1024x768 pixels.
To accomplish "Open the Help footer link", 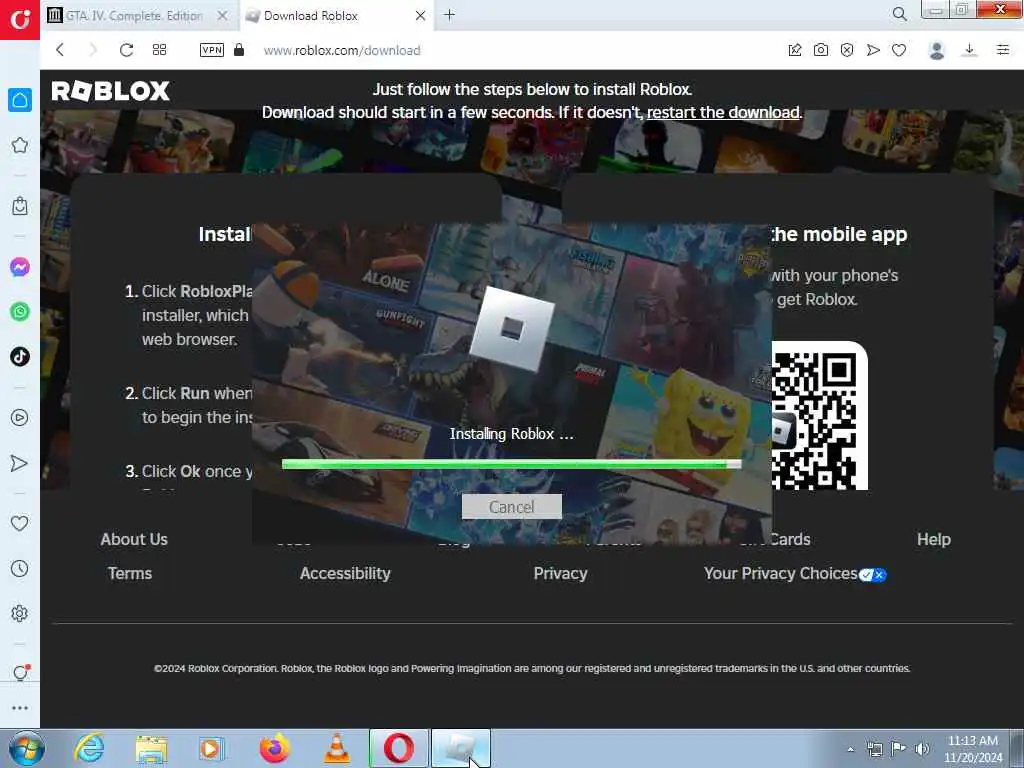I will pos(934,539).
